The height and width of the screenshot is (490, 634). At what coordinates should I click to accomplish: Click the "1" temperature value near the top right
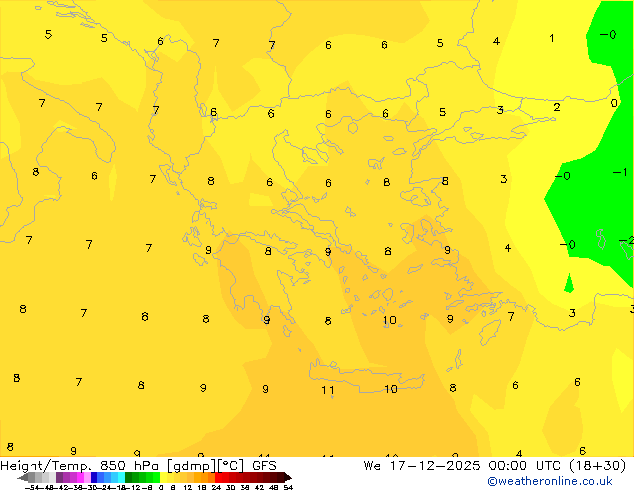click(x=552, y=38)
